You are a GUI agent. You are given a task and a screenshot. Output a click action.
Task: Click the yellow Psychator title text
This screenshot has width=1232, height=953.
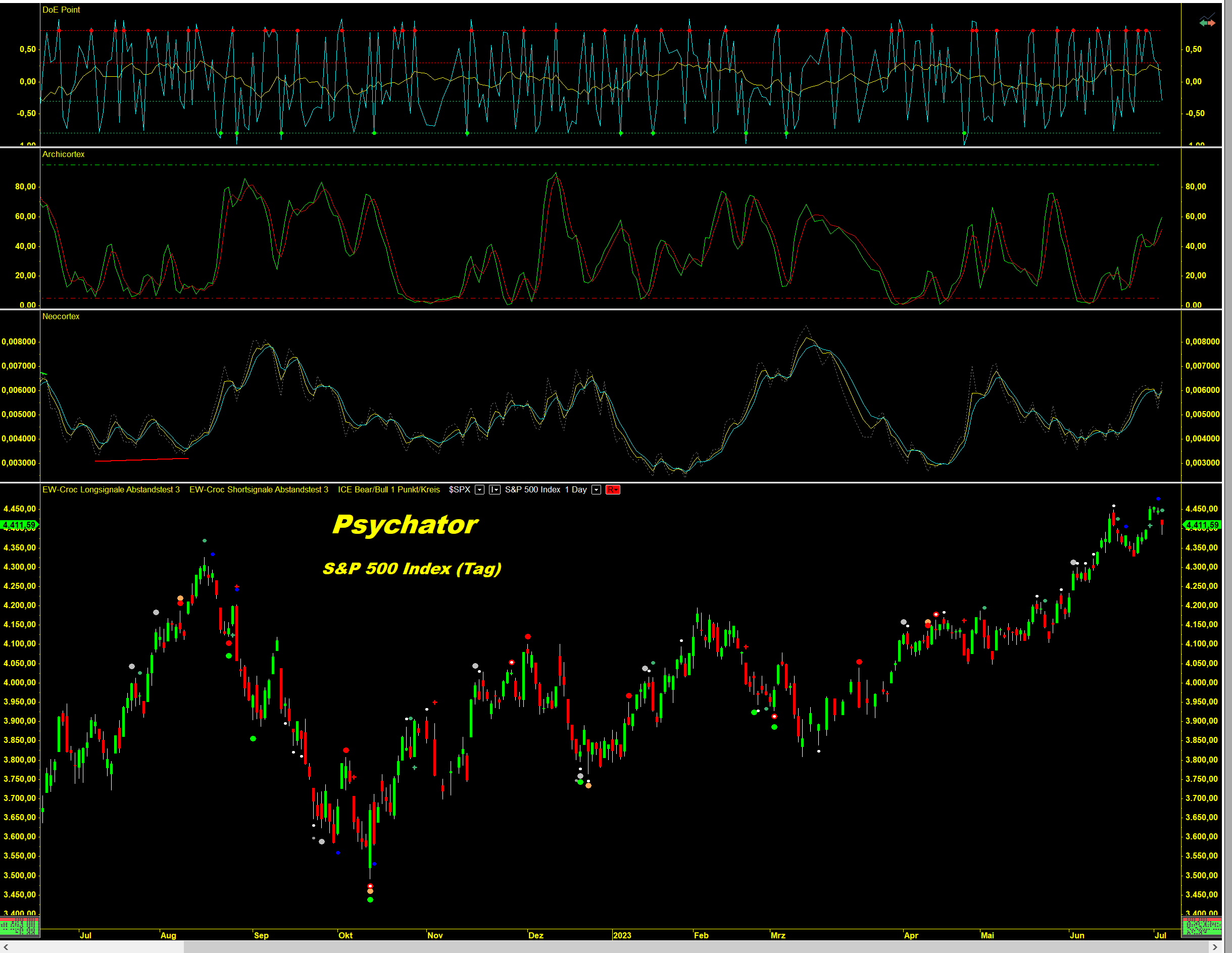405,524
